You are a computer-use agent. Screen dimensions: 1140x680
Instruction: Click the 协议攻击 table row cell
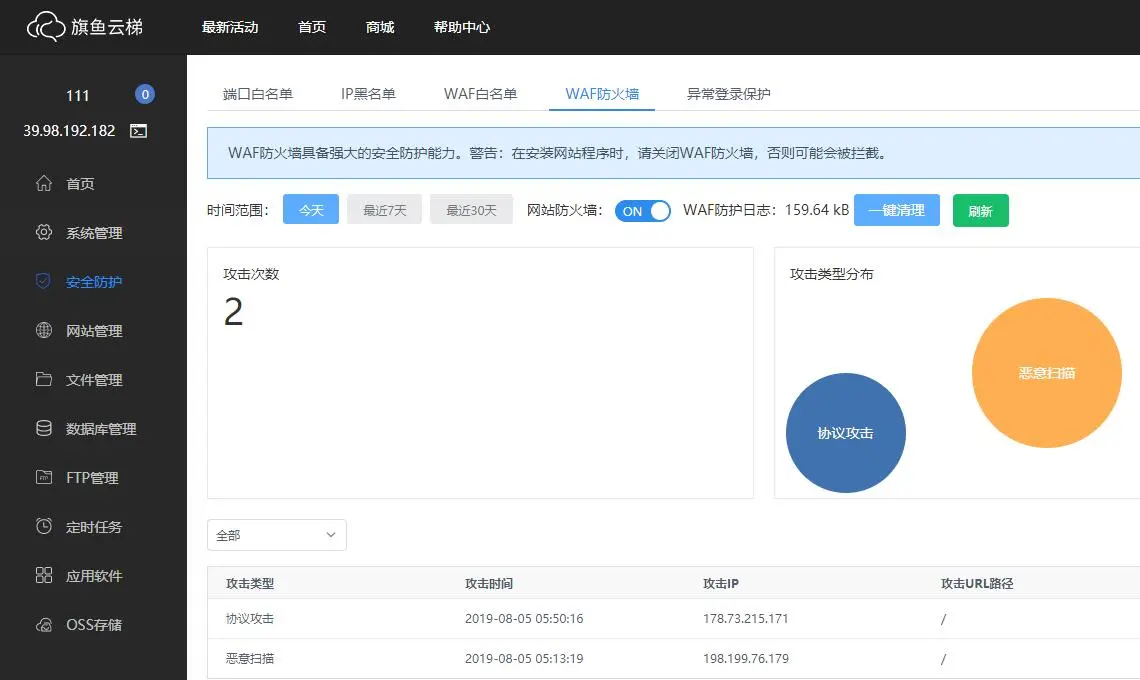[249, 618]
